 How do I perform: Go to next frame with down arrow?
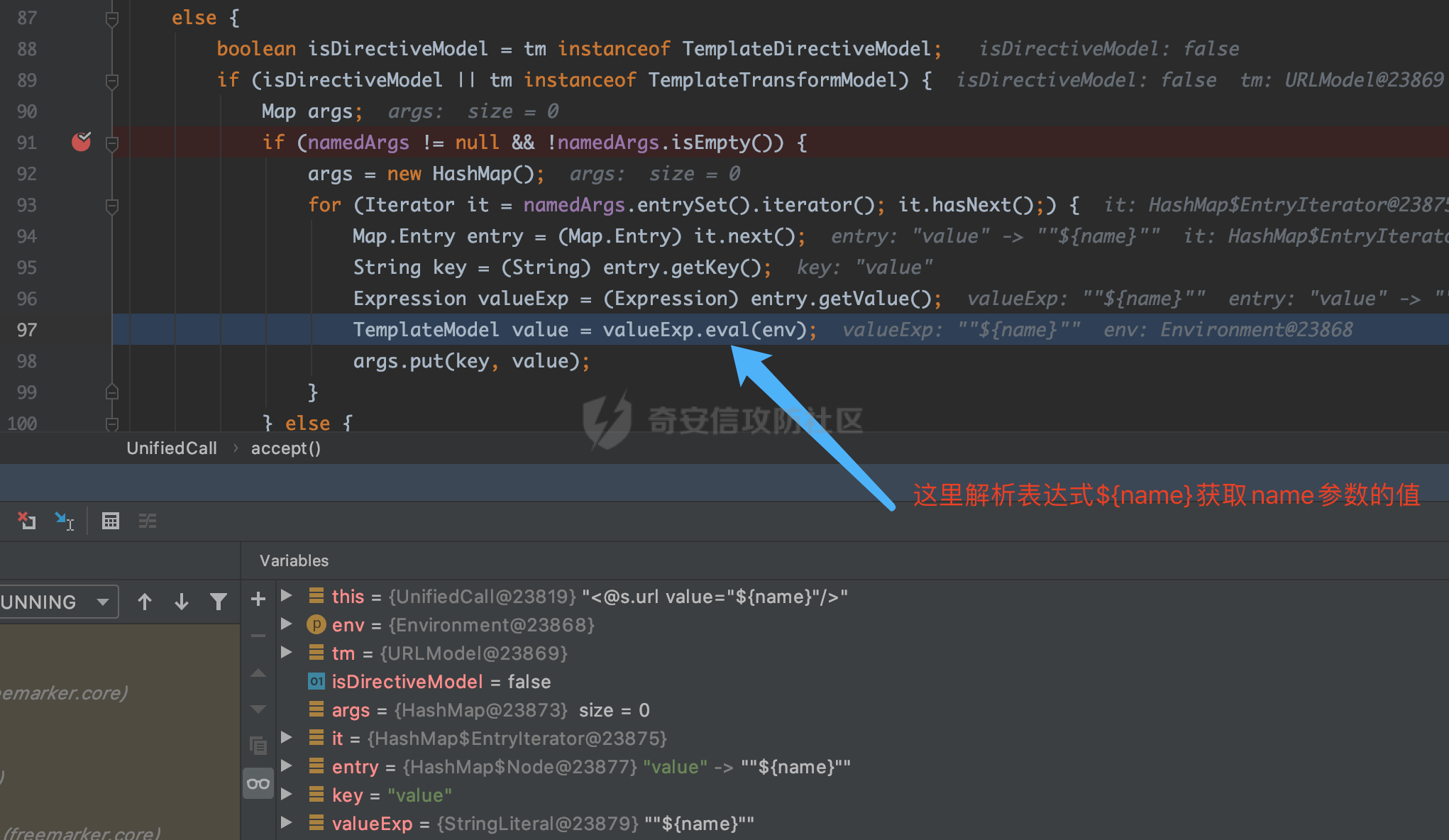182,602
